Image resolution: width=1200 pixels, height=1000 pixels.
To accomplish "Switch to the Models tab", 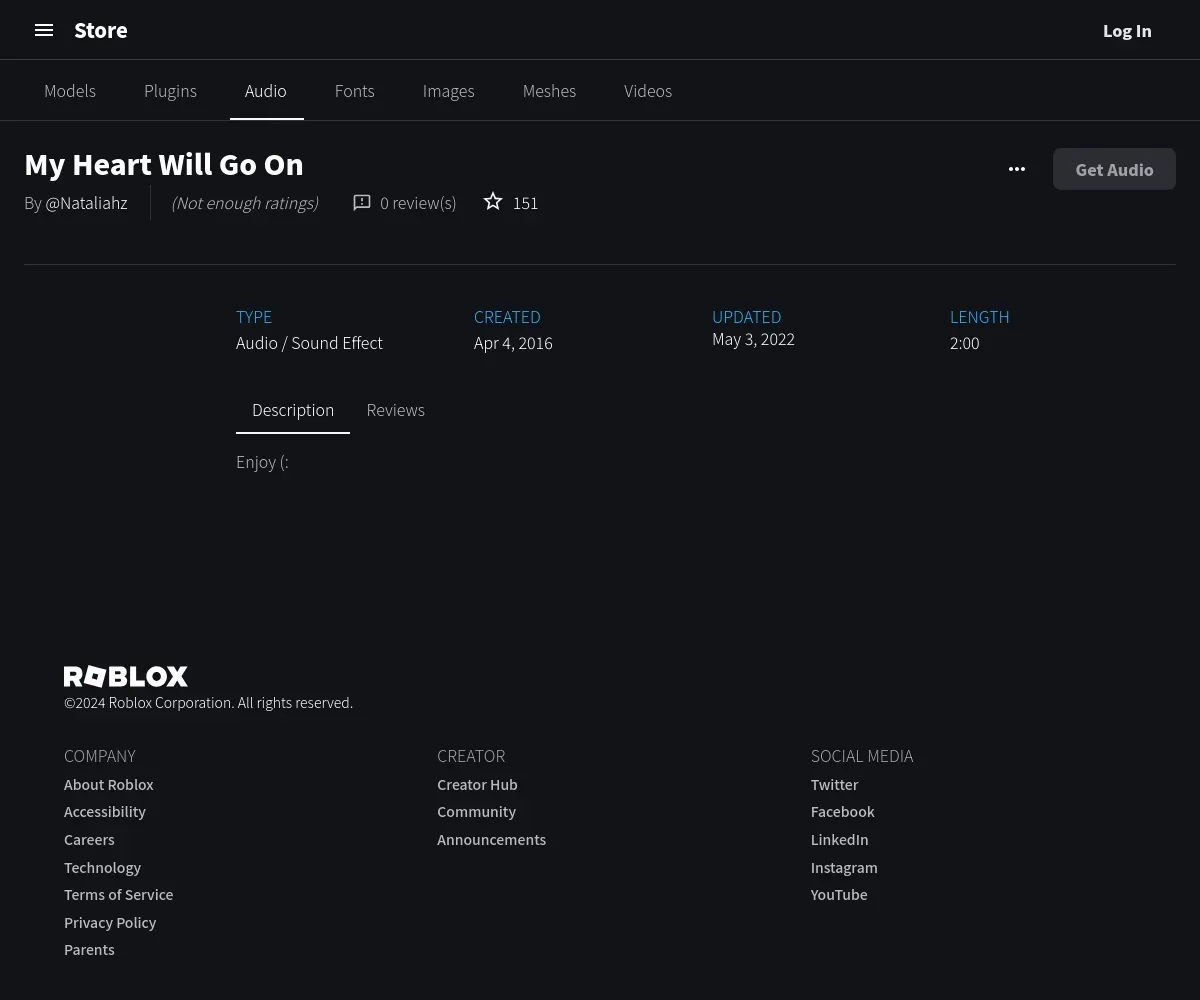I will tap(70, 91).
